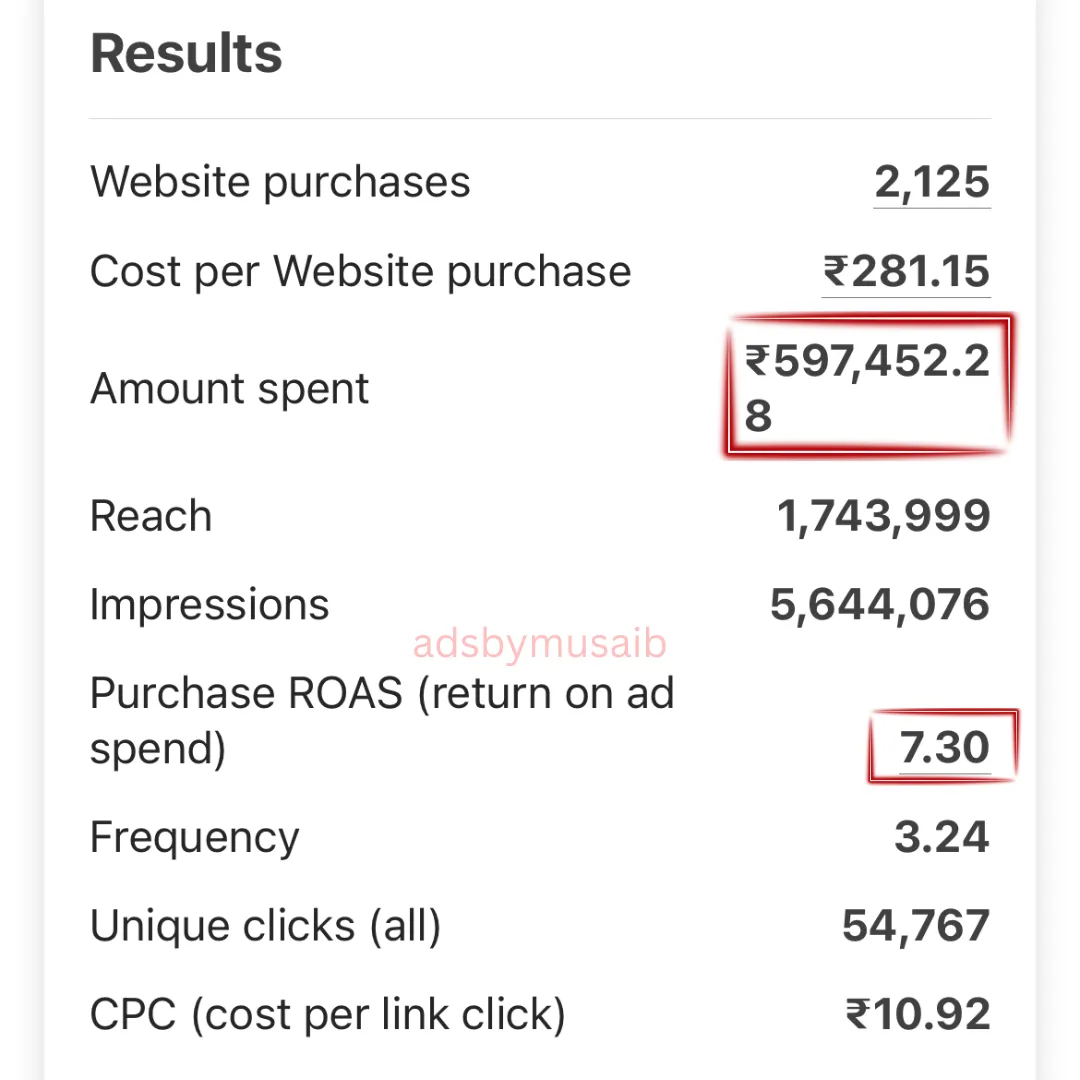The image size is (1080, 1080).
Task: Click the Impressions label
Action: click(x=209, y=605)
